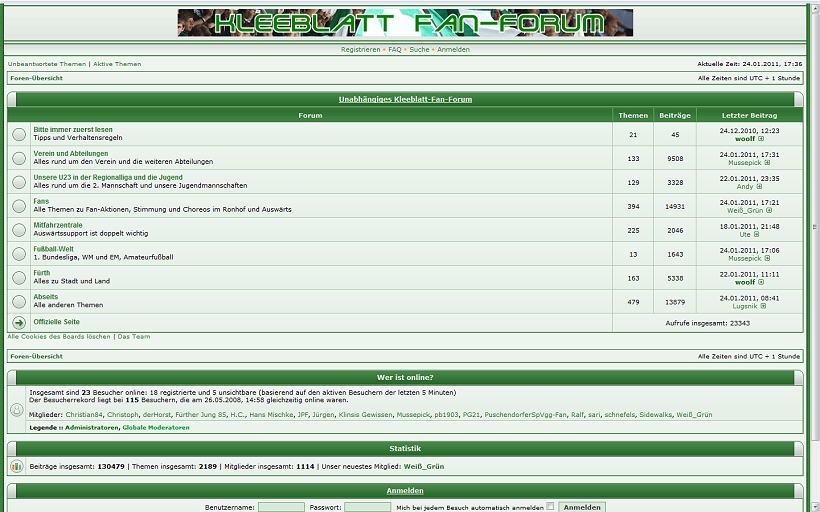
Task: Click the forum status icon beside 'Fans'
Action: click(x=19, y=206)
